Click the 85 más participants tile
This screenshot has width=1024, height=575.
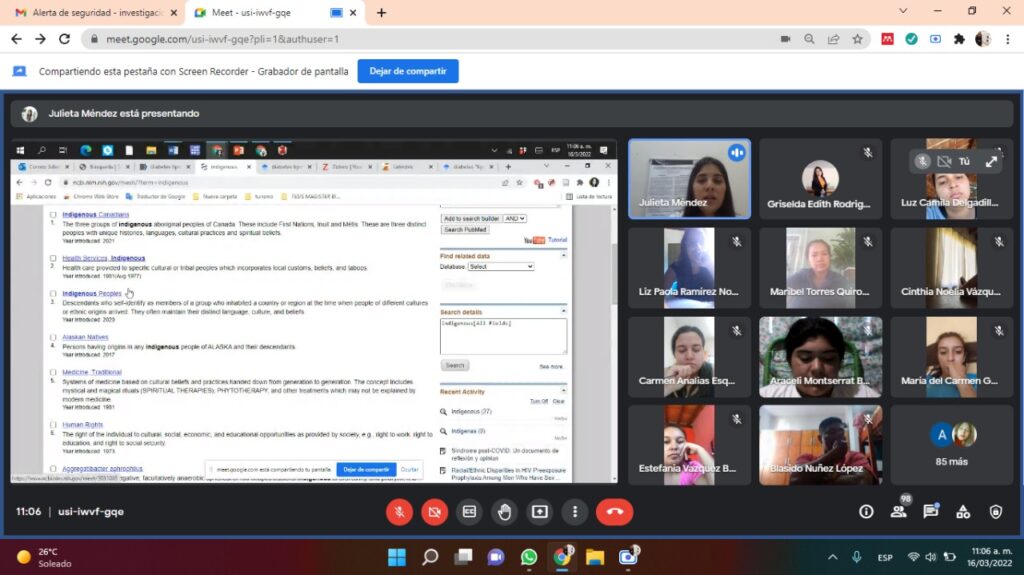pyautogui.click(x=952, y=445)
